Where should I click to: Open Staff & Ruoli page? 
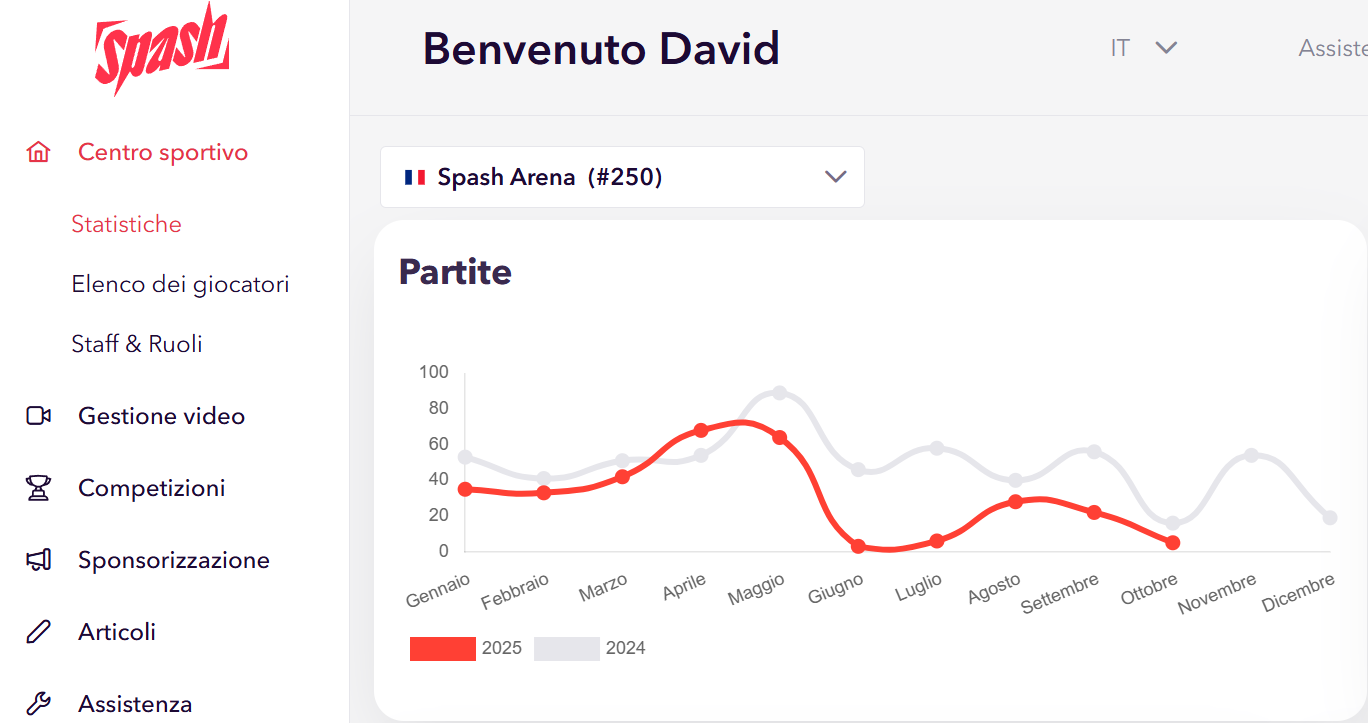[x=137, y=344]
